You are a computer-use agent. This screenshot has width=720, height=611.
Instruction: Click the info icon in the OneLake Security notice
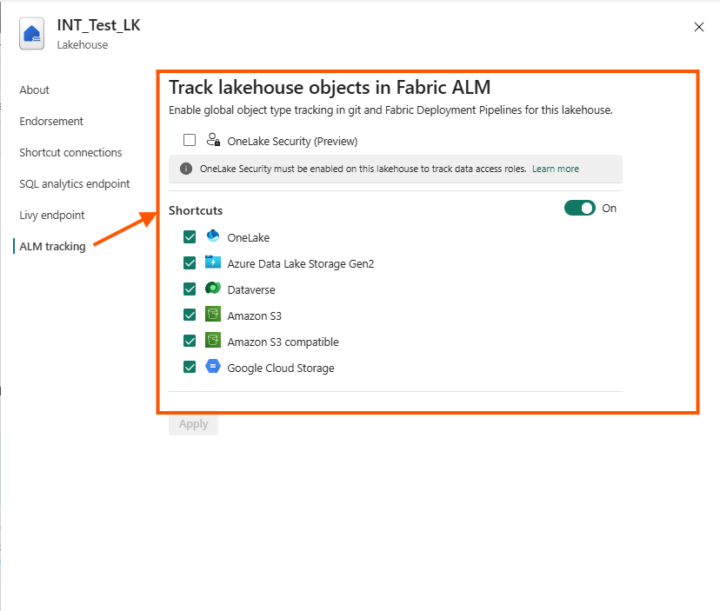point(186,168)
